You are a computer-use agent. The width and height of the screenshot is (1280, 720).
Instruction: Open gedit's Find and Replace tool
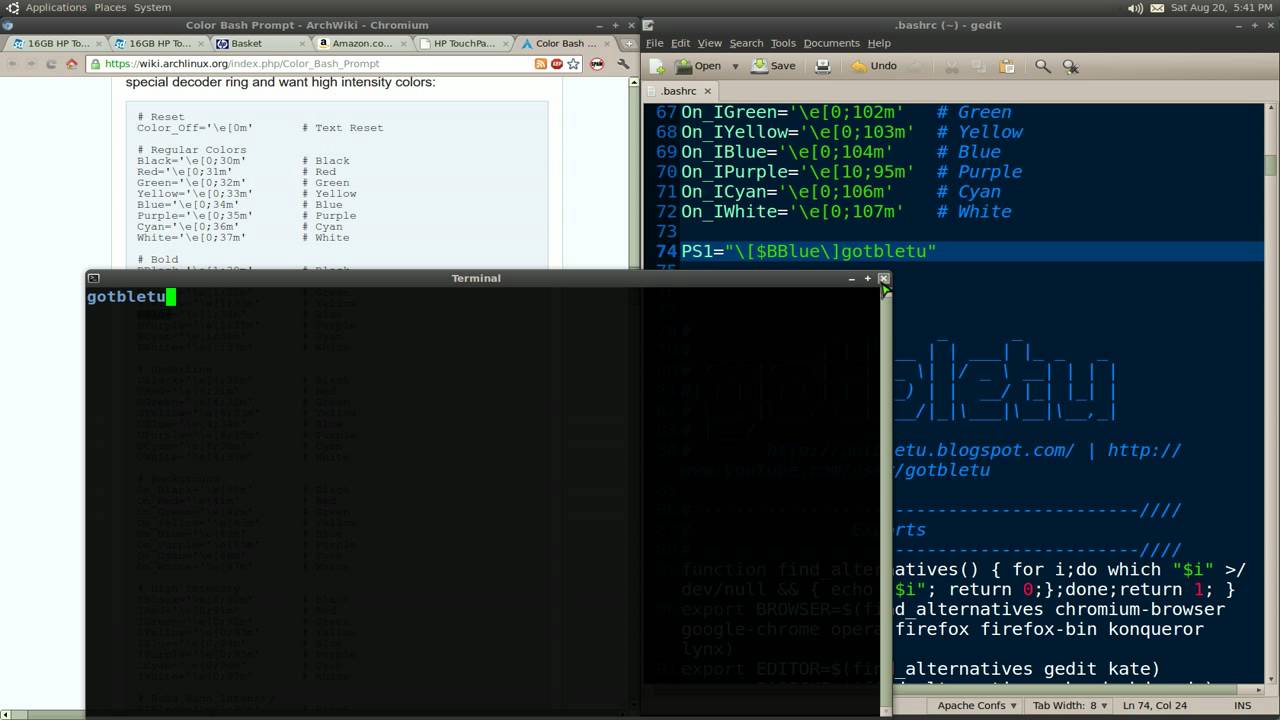[x=1070, y=66]
